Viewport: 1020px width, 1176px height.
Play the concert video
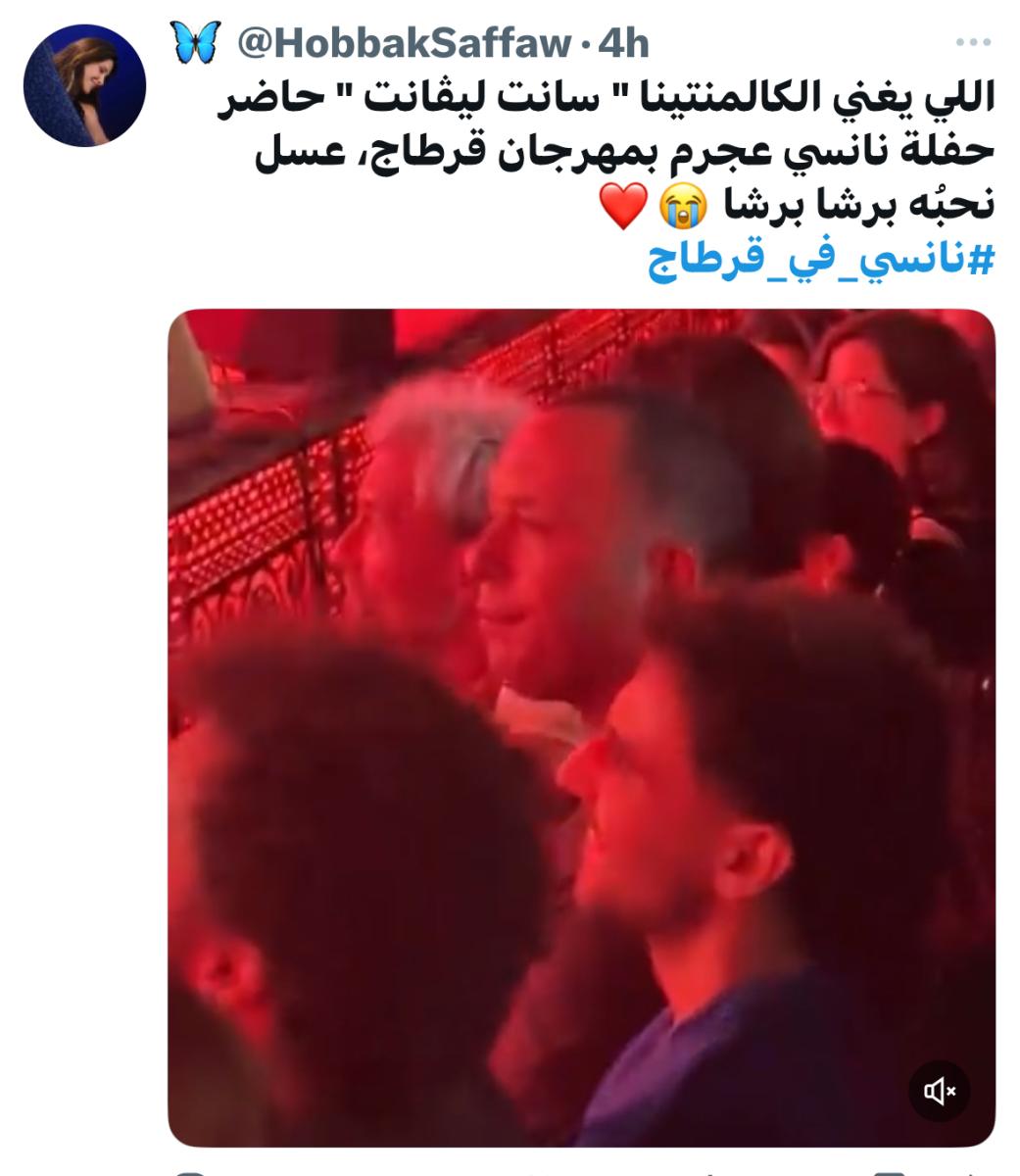coord(581,727)
